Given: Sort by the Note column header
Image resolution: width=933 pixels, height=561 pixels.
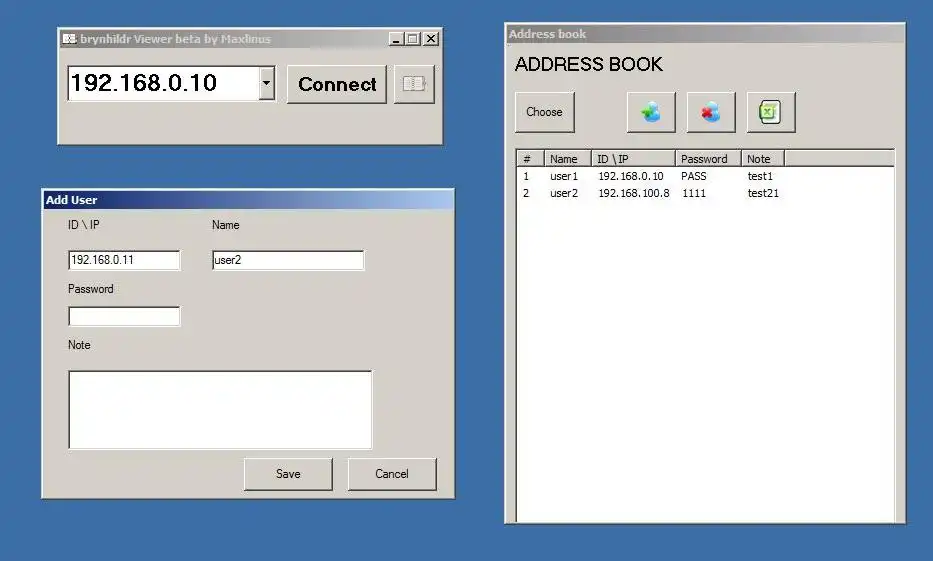Looking at the screenshot, I should coord(763,159).
